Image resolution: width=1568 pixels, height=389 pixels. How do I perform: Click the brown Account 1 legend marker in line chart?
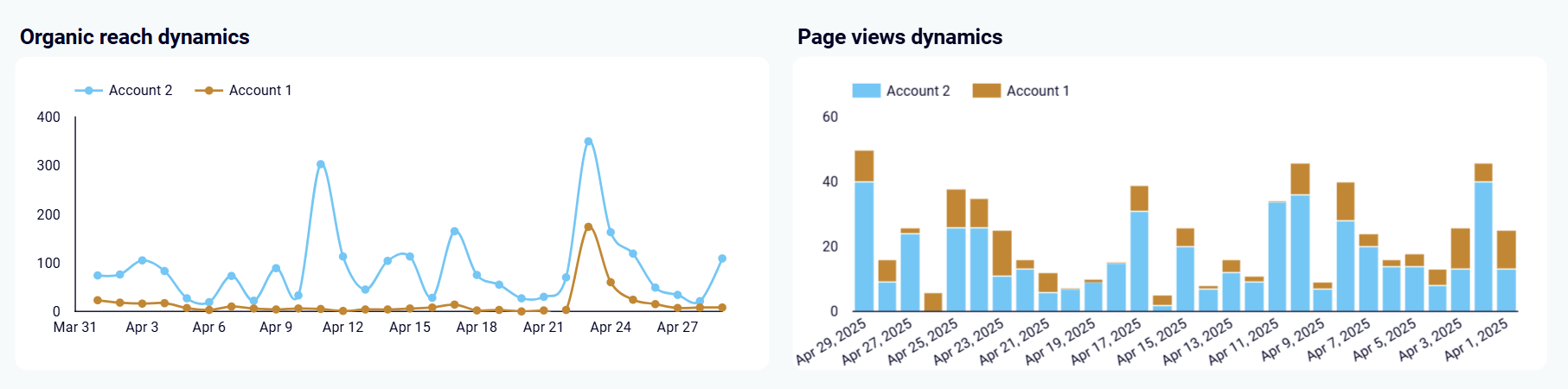pyautogui.click(x=208, y=91)
